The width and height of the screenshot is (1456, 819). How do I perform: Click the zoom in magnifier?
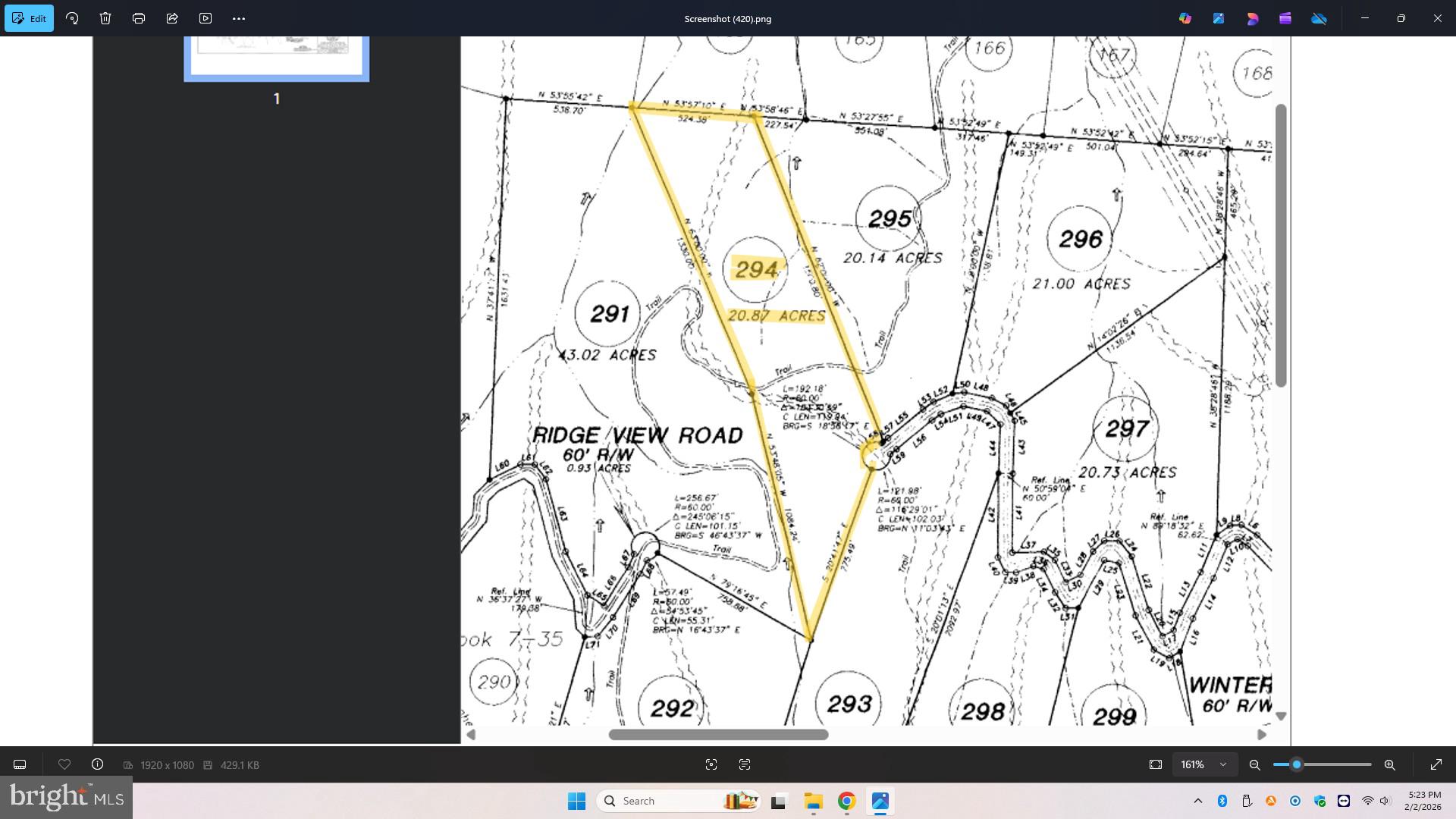click(x=1389, y=764)
